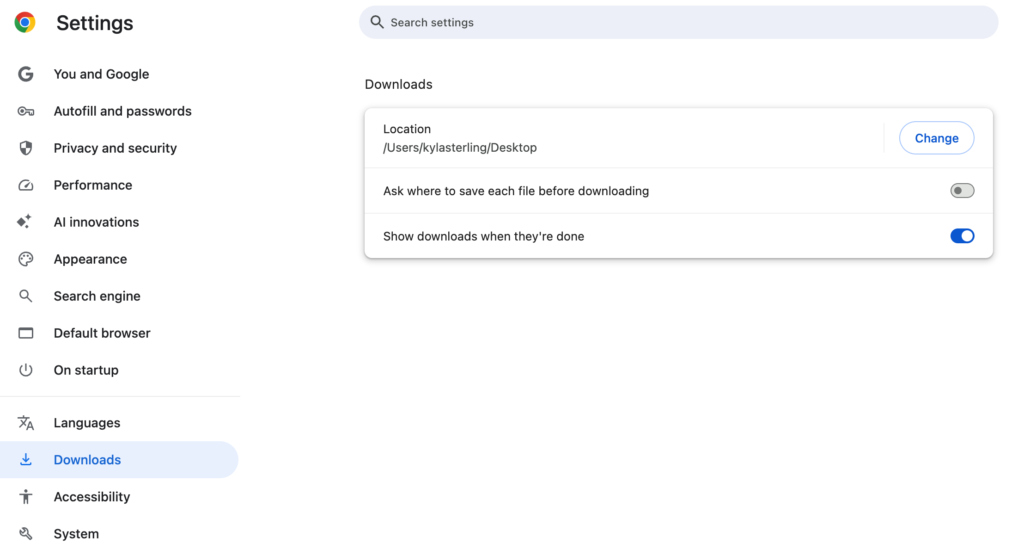The height and width of the screenshot is (555, 1024).
Task: Click the Appearance palette icon
Action: pyautogui.click(x=25, y=259)
